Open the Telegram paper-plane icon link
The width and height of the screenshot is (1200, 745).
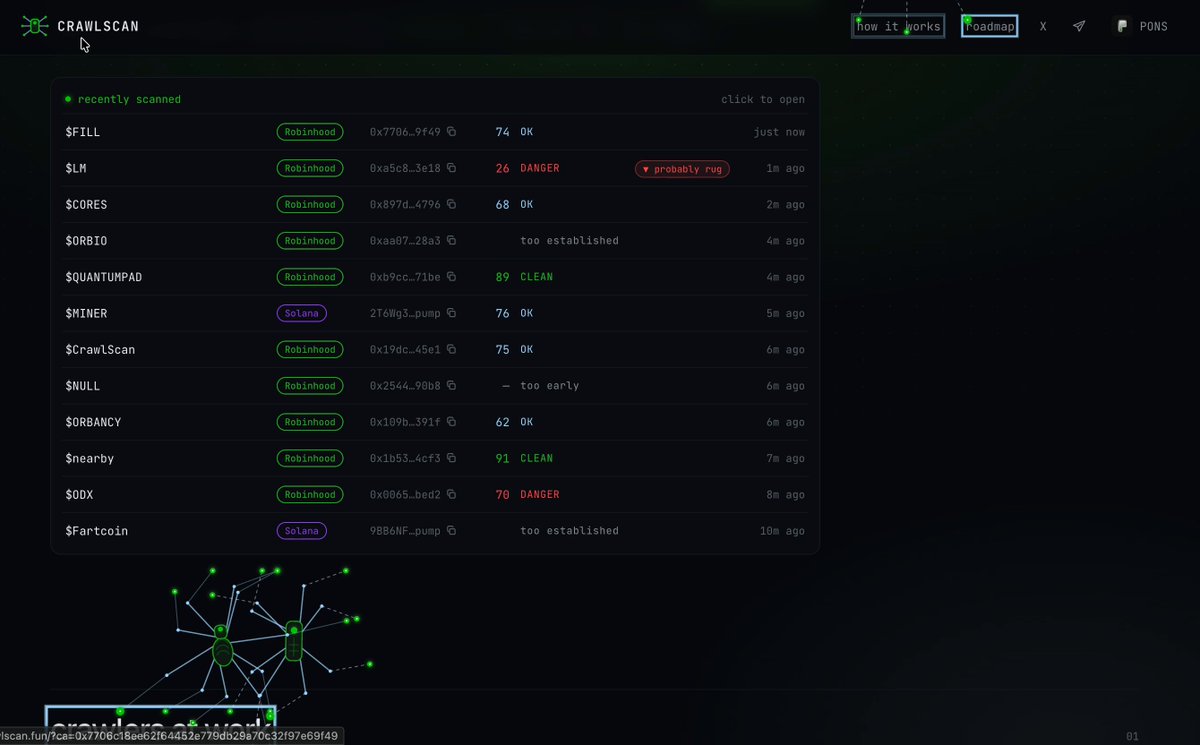coord(1079,26)
